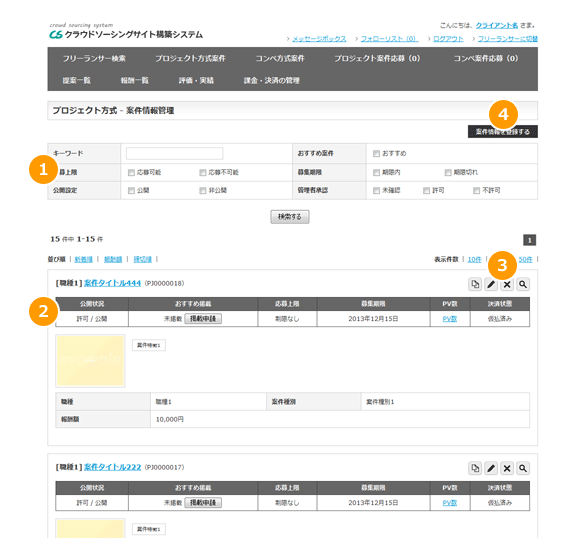Preview 案件タイトル222 with the magnifier icon
The image size is (585, 550).
[x=523, y=468]
